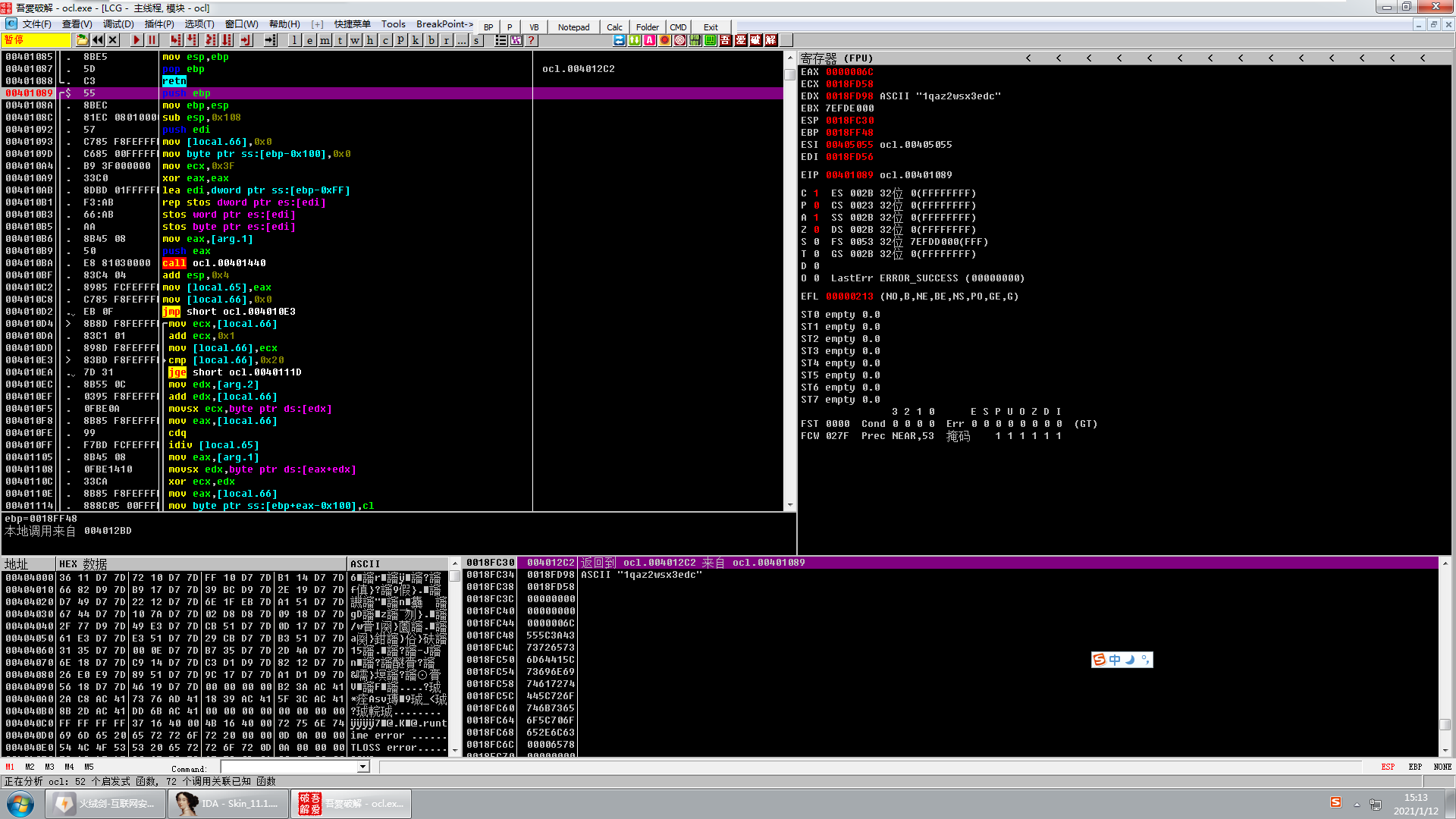This screenshot has height=819, width=1456.
Task: Click the Notepad shortcut button
Action: point(573,27)
